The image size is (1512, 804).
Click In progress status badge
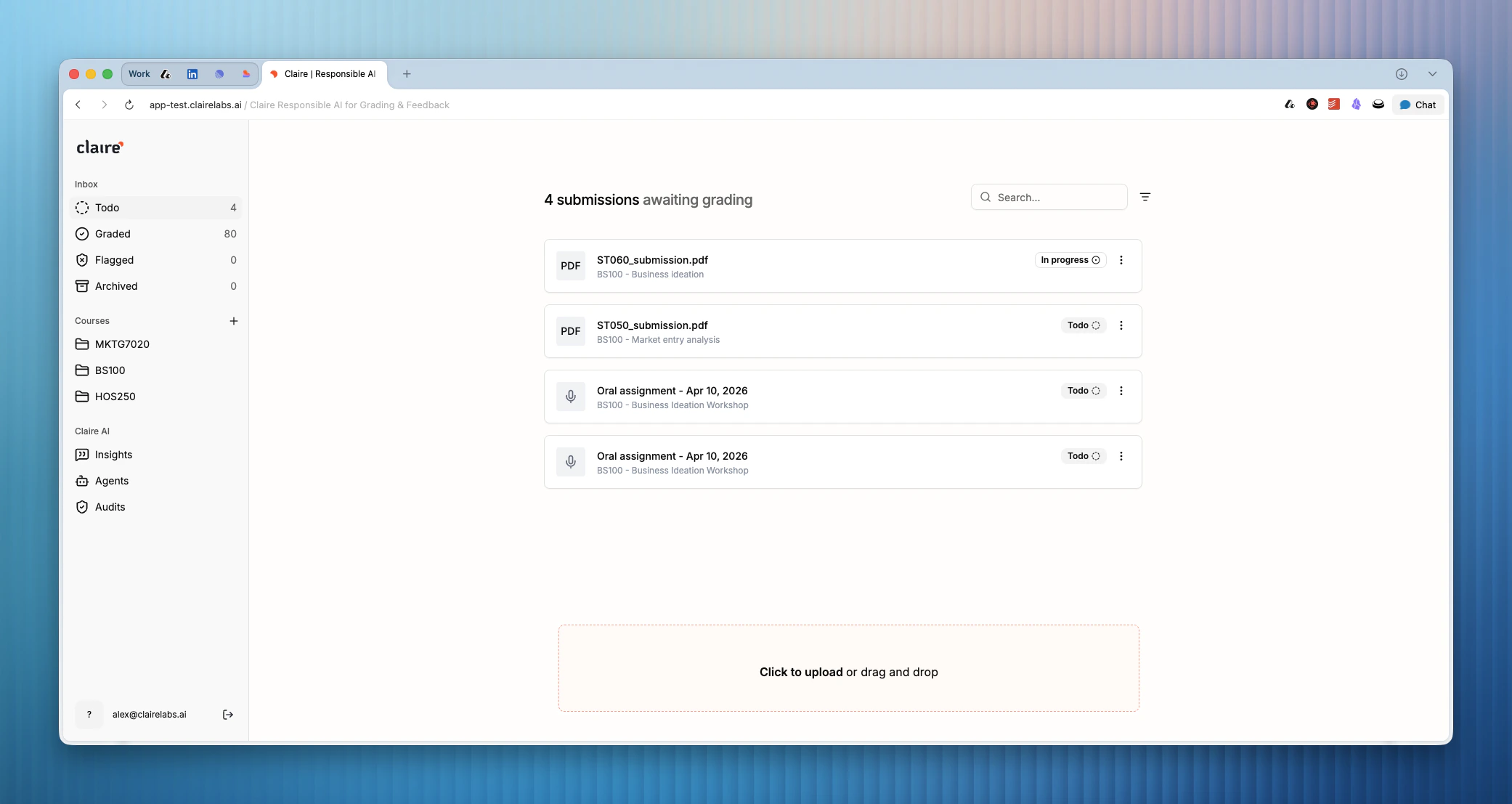(1070, 260)
